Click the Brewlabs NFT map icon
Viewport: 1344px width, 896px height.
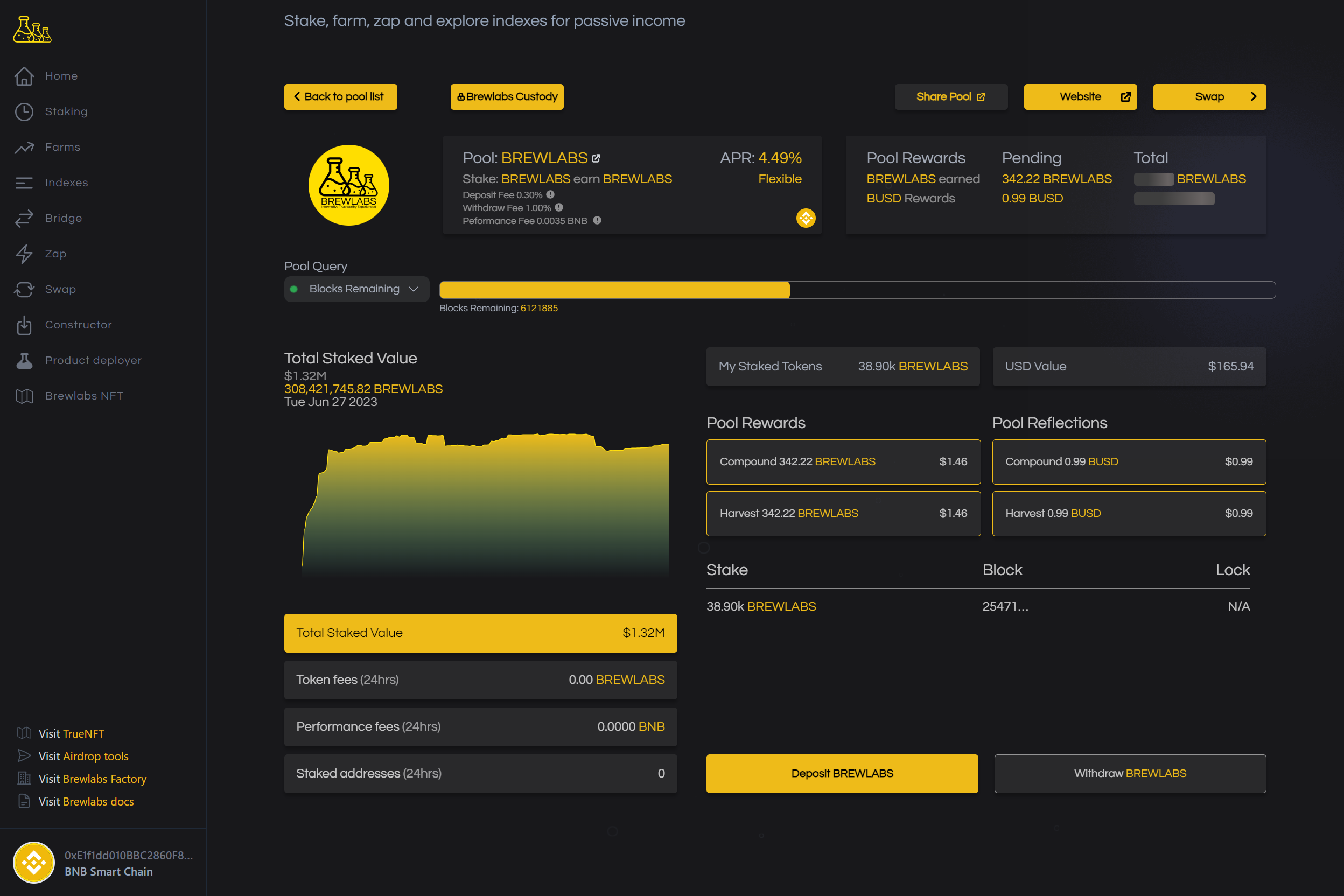click(24, 396)
